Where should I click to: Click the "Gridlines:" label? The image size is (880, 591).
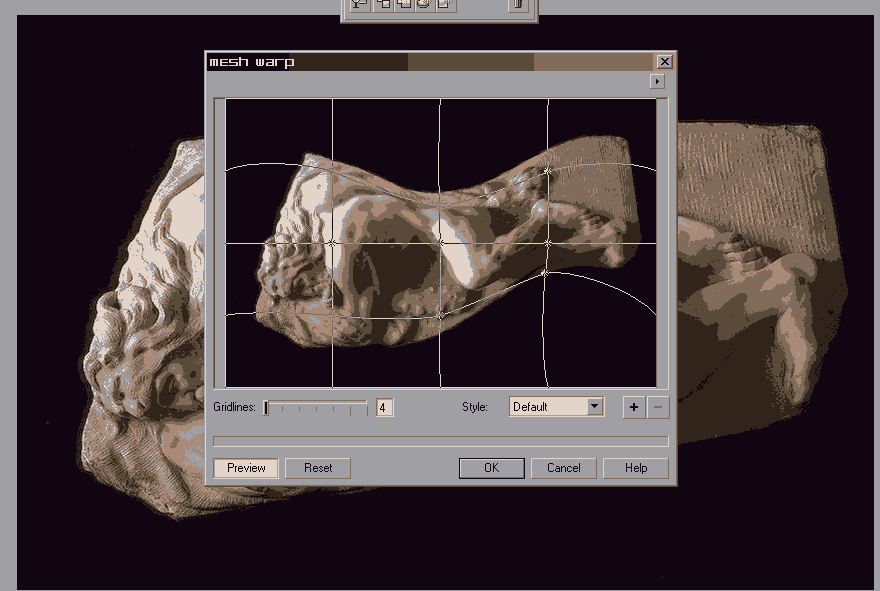click(234, 407)
